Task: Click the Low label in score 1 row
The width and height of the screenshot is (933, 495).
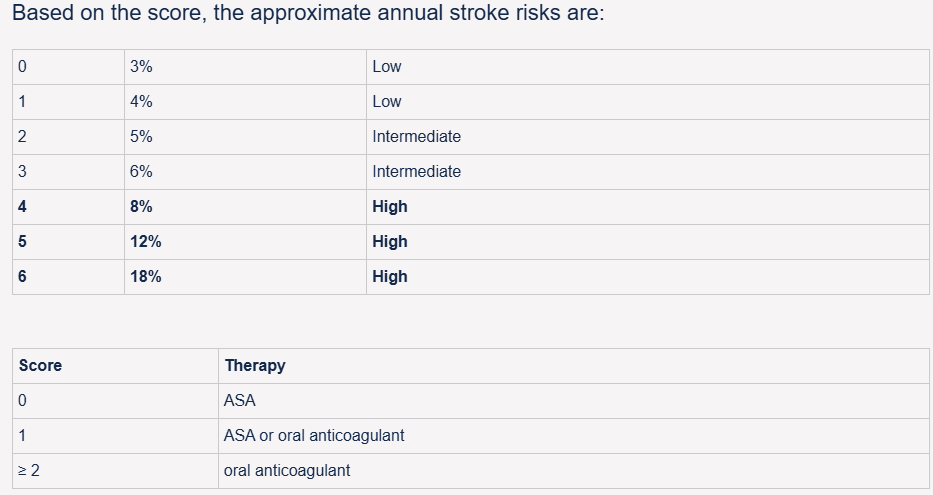Action: (x=387, y=102)
